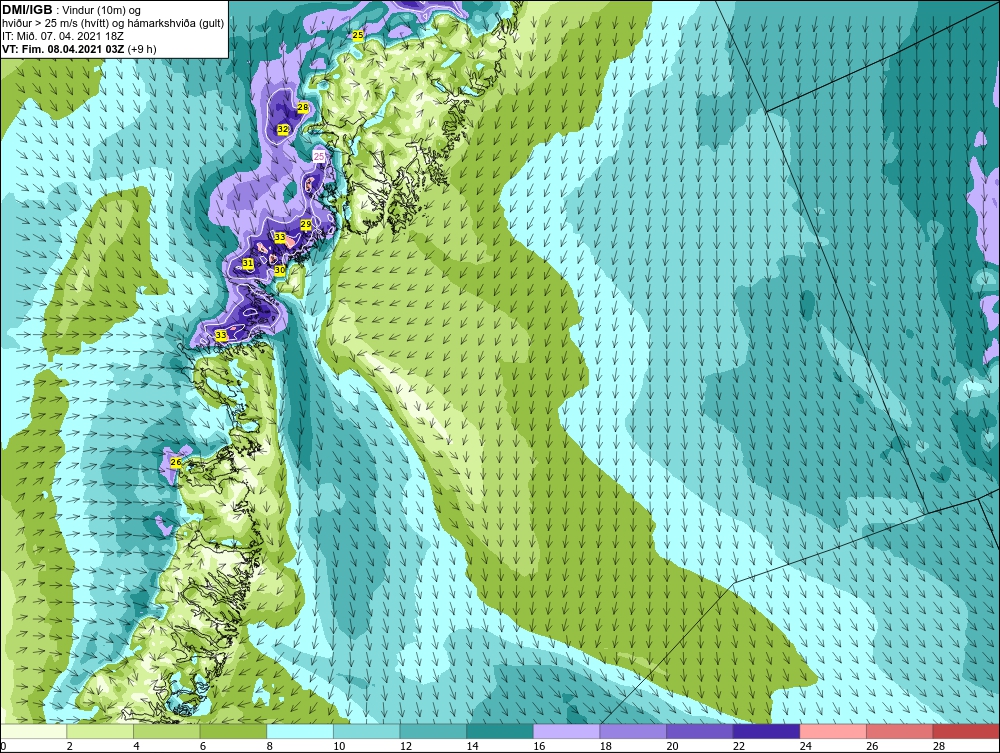This screenshot has width=1000, height=753.
Task: Click the yellow 30 gust label
Action: click(279, 270)
